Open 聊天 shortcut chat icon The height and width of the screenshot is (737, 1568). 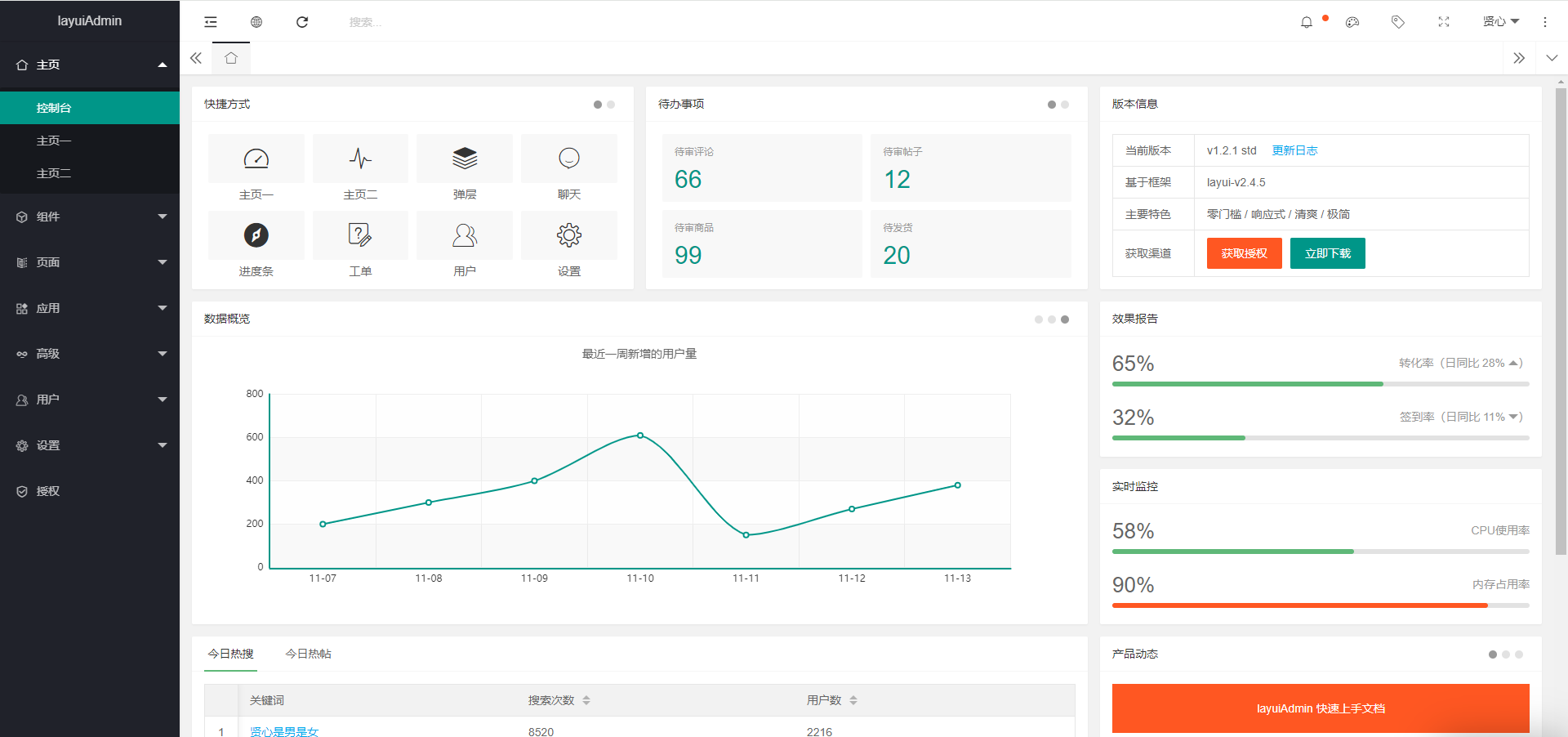point(569,159)
